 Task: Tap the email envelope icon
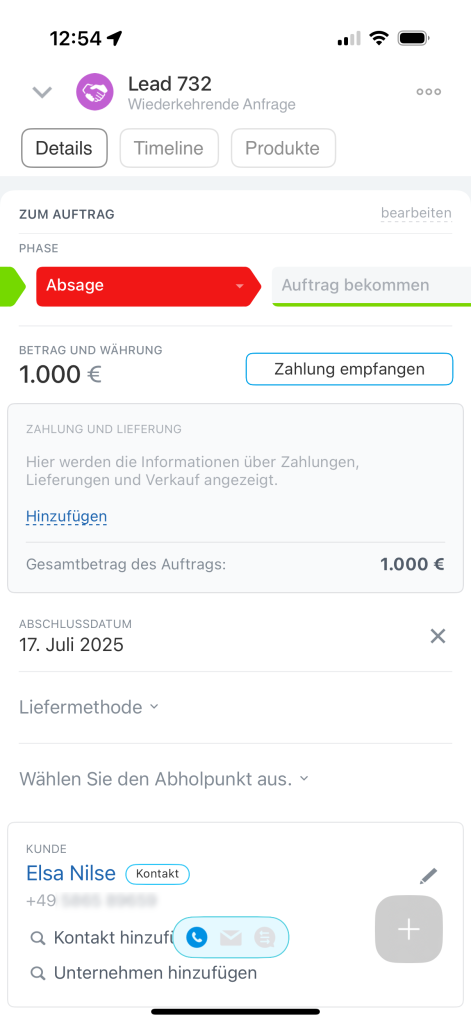click(x=231, y=938)
